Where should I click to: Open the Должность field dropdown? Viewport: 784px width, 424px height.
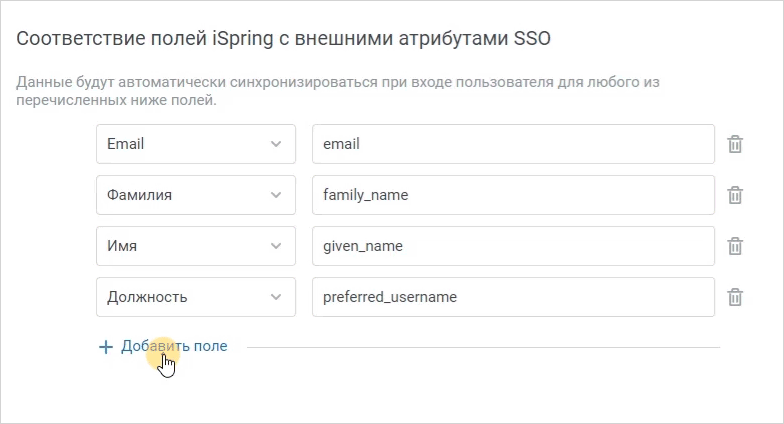click(196, 297)
